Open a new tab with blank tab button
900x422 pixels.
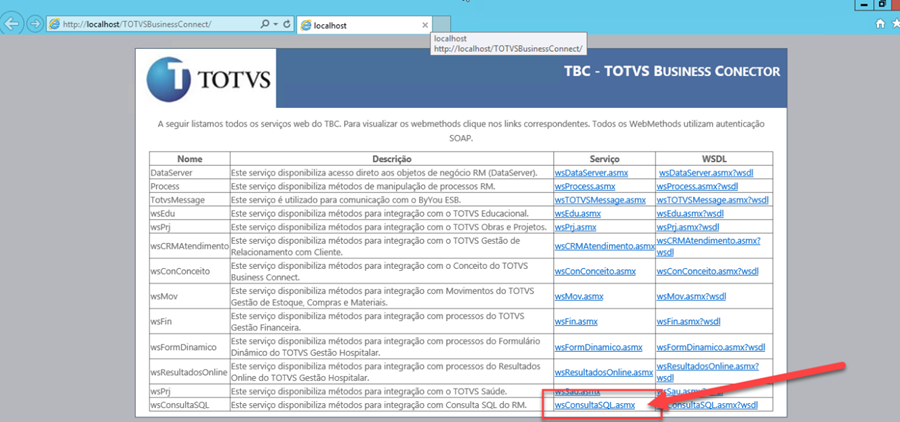pos(441,25)
